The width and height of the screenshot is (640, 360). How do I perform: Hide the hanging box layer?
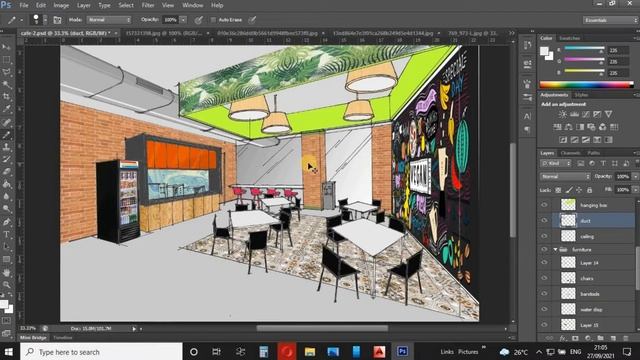(544, 205)
